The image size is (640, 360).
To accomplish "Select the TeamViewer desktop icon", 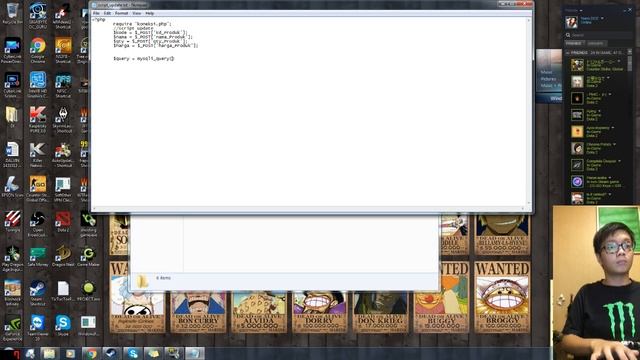I will pyautogui.click(x=38, y=328).
